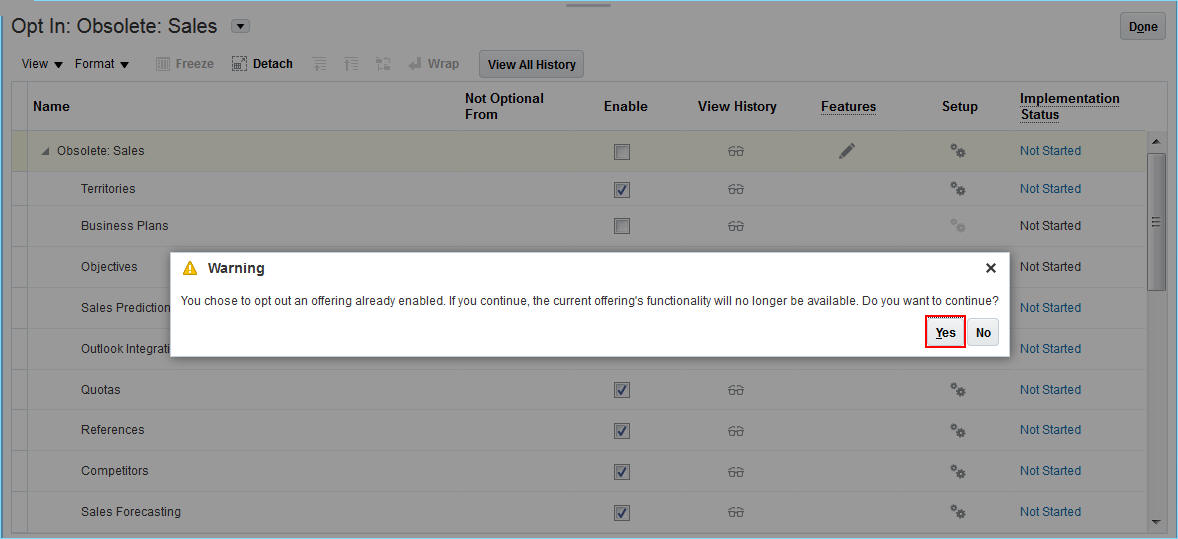Screen dimensions: 1178x539
Task: Click the view history glasses icon for Territories
Action: click(736, 189)
